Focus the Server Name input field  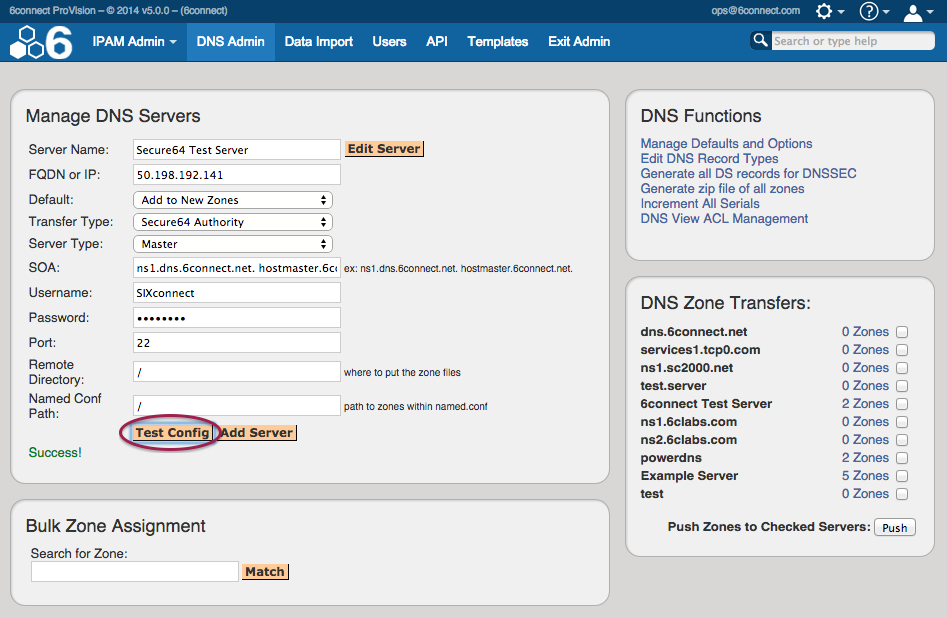click(x=237, y=150)
